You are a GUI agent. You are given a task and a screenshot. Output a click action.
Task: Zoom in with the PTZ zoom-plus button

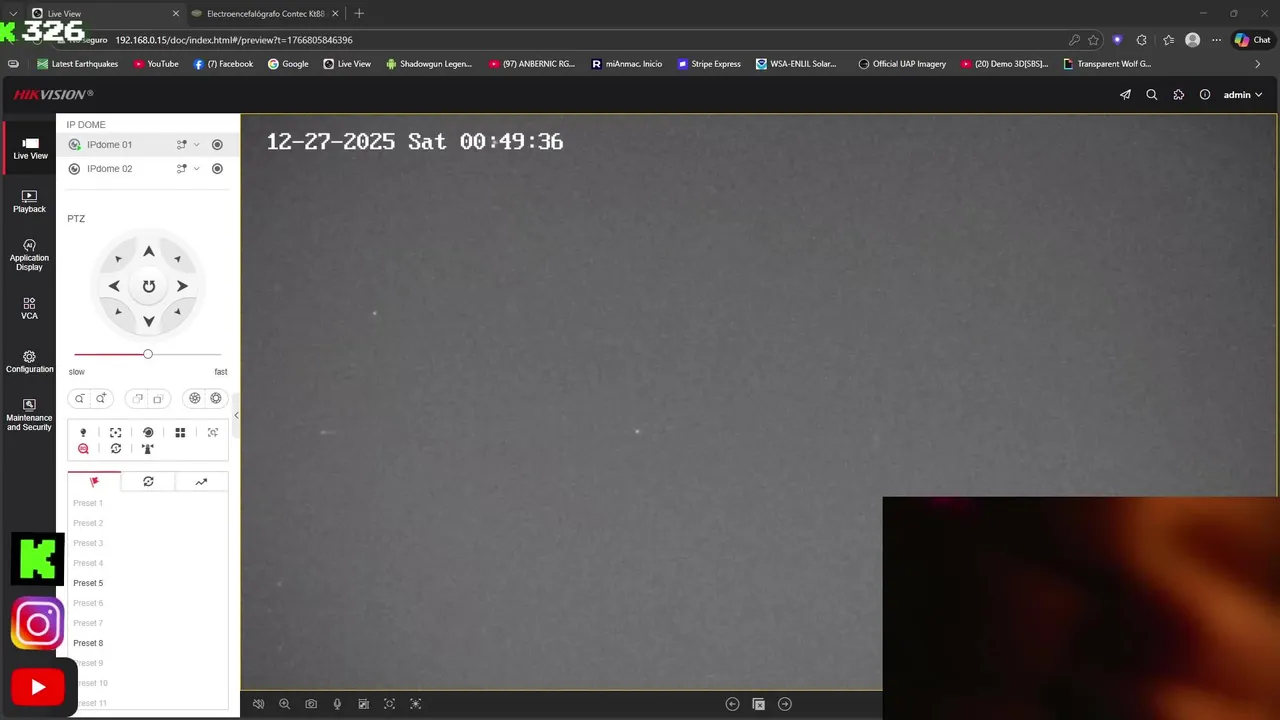pyautogui.click(x=101, y=398)
